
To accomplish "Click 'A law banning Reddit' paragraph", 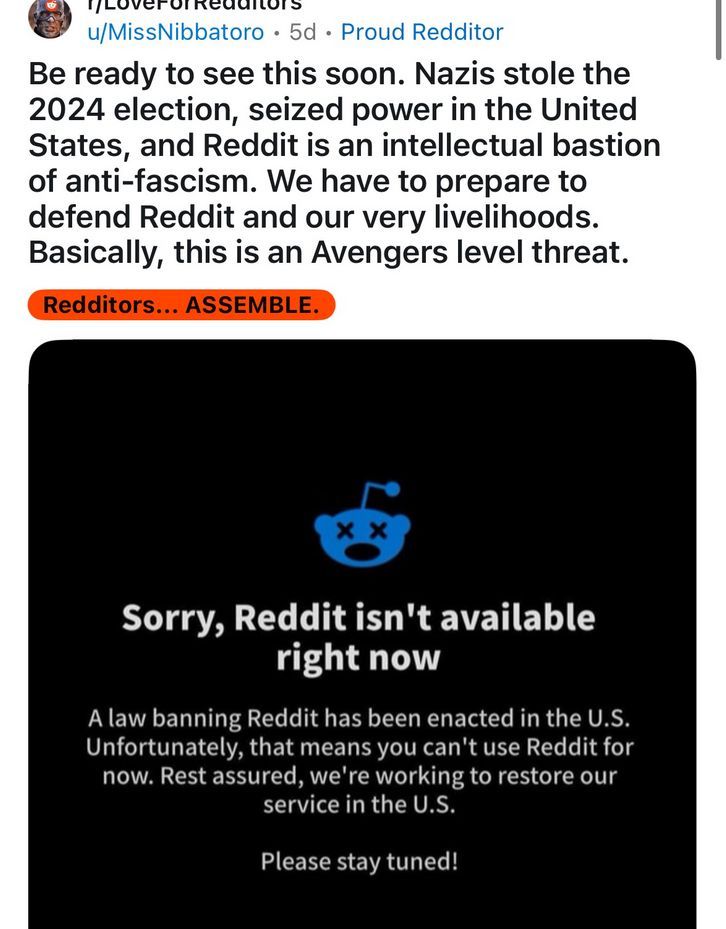I will pos(359,761).
